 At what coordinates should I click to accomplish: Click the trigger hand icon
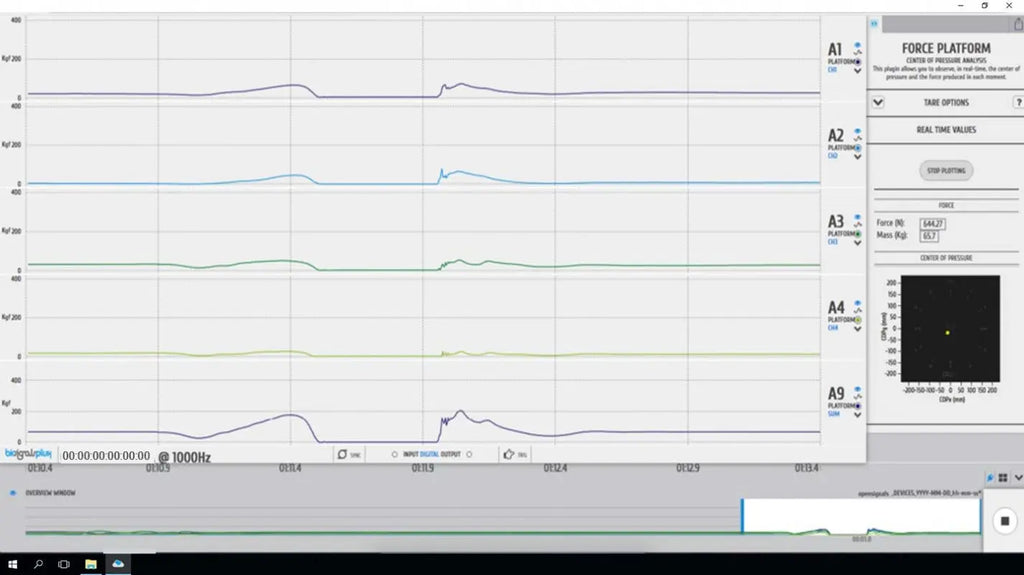click(x=509, y=454)
